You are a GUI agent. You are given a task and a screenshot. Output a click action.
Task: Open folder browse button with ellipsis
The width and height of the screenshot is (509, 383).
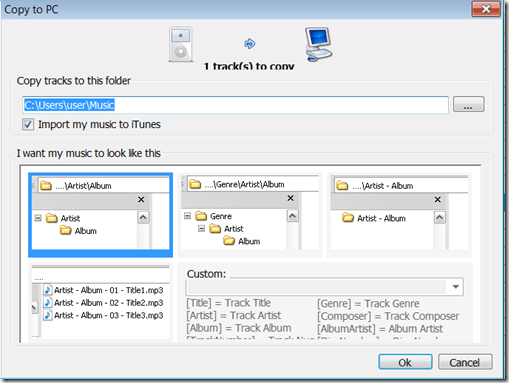(x=468, y=104)
